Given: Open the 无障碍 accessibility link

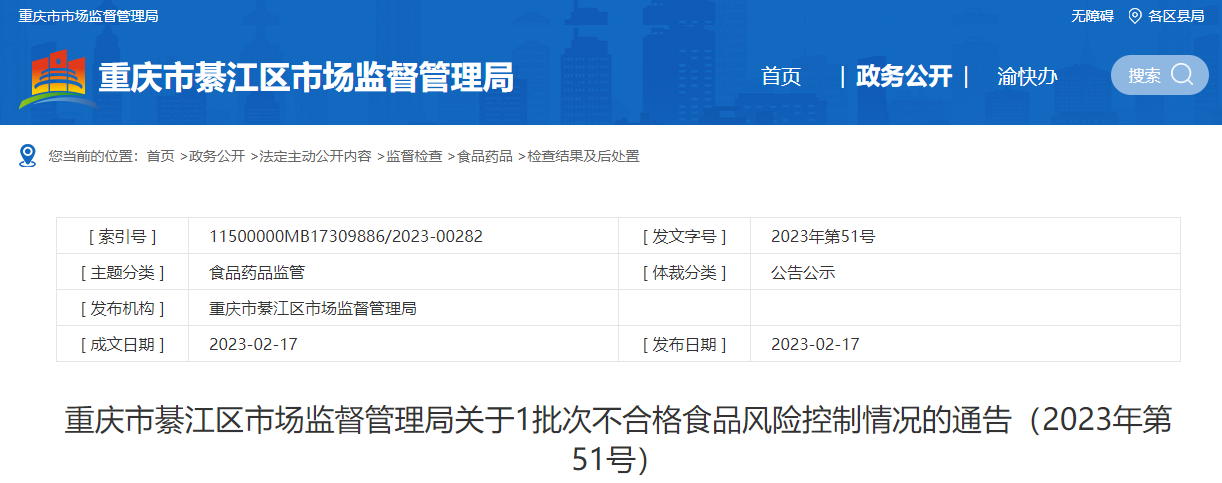Looking at the screenshot, I should tap(1092, 16).
